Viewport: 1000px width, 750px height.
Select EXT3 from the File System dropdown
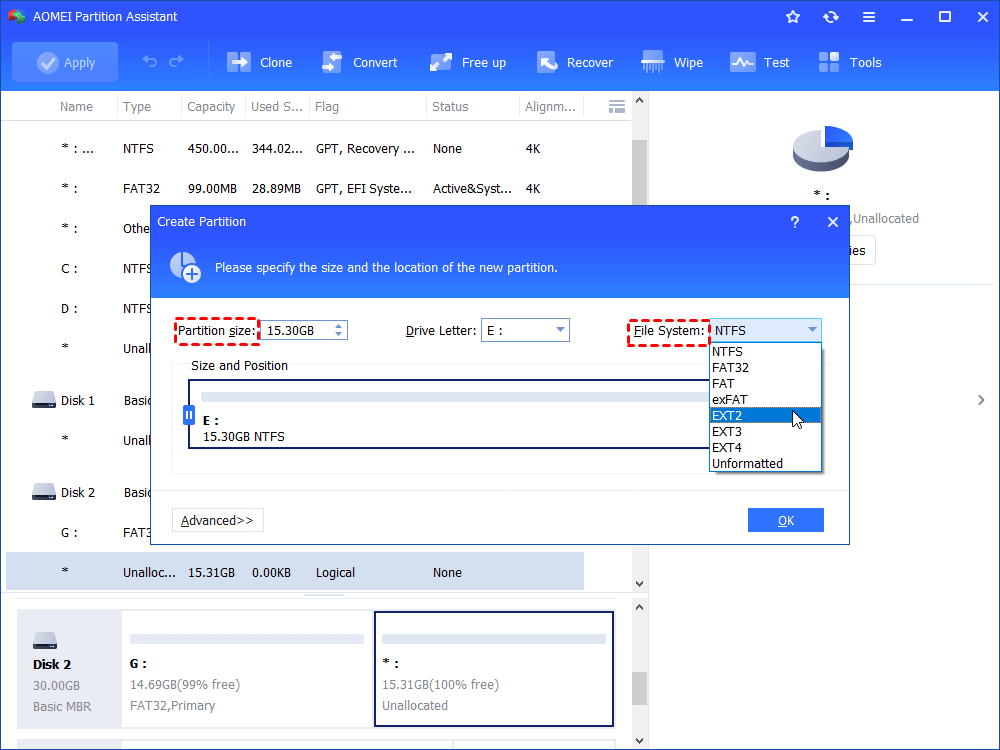click(727, 433)
